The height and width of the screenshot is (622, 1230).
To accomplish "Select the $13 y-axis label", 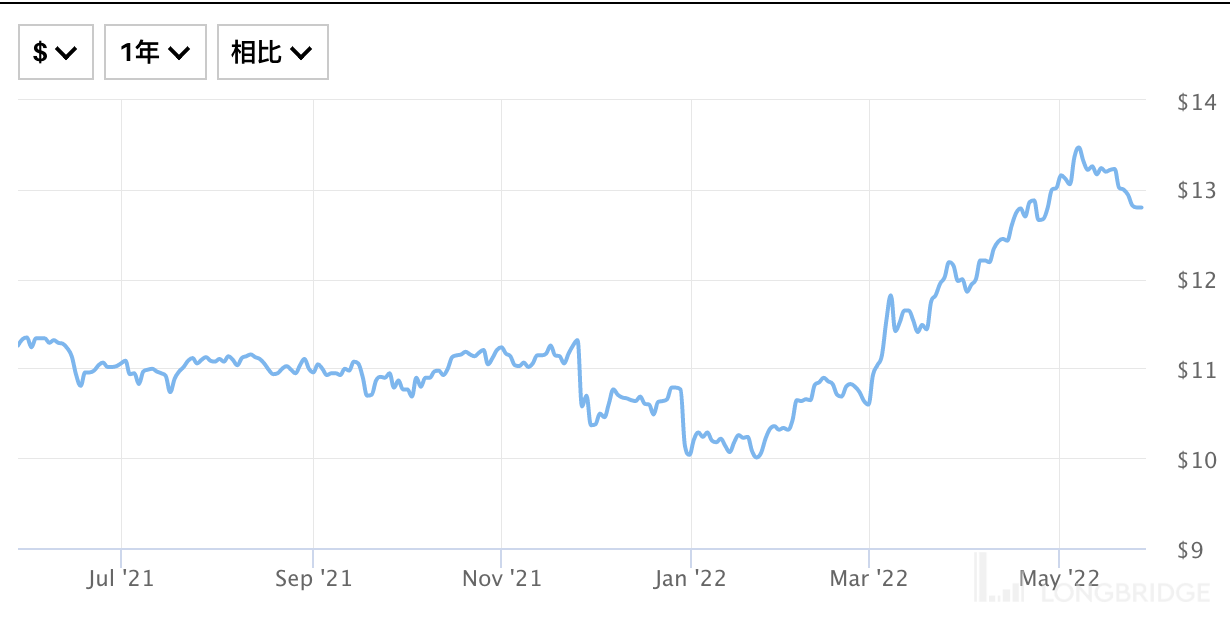I will pos(1197,190).
